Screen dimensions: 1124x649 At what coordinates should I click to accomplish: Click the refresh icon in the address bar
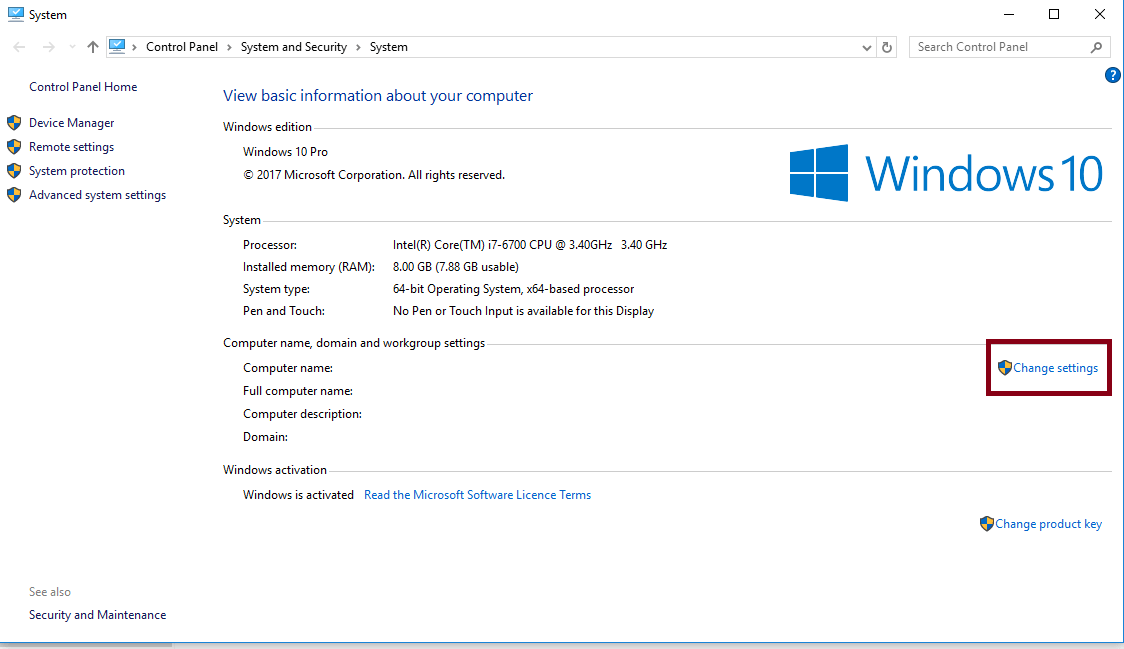887,46
